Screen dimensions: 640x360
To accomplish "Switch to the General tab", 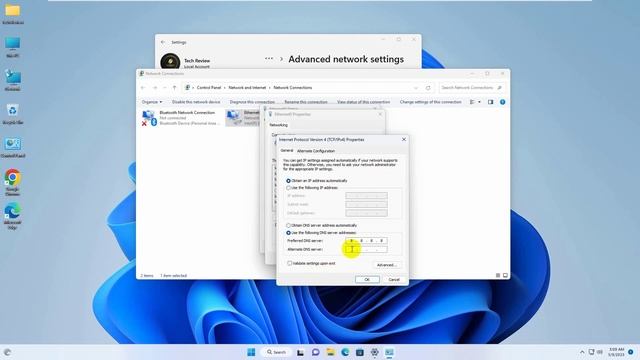I will (x=287, y=151).
